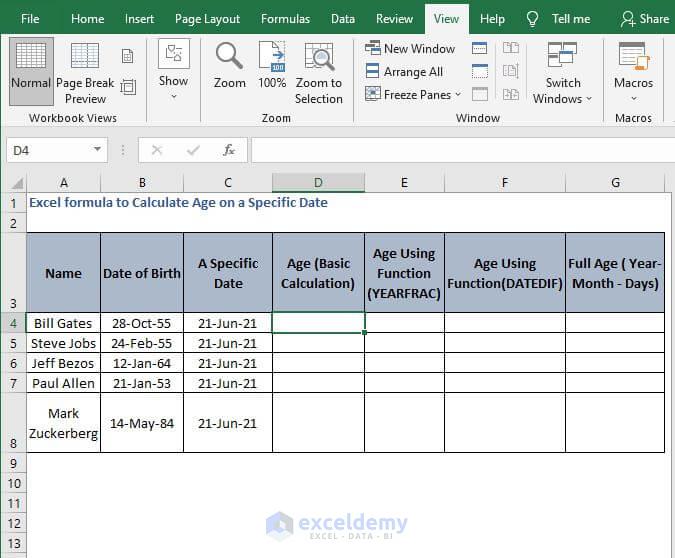Switch to the Data tab
This screenshot has width=675, height=558.
pyautogui.click(x=343, y=19)
